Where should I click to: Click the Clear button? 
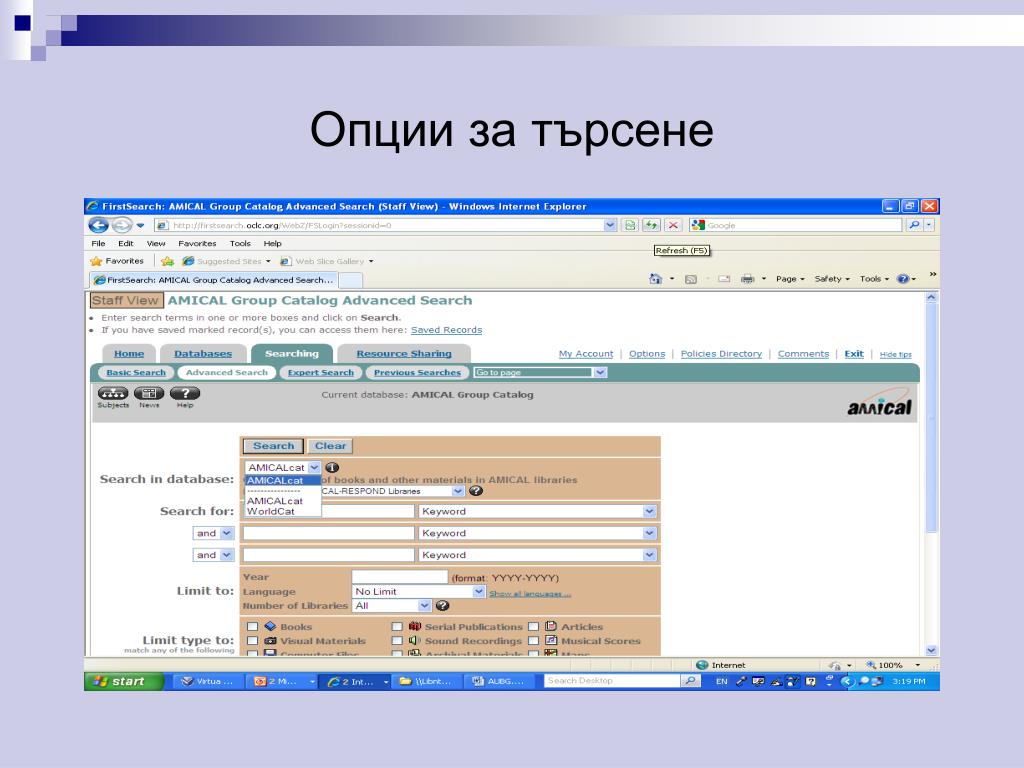330,446
